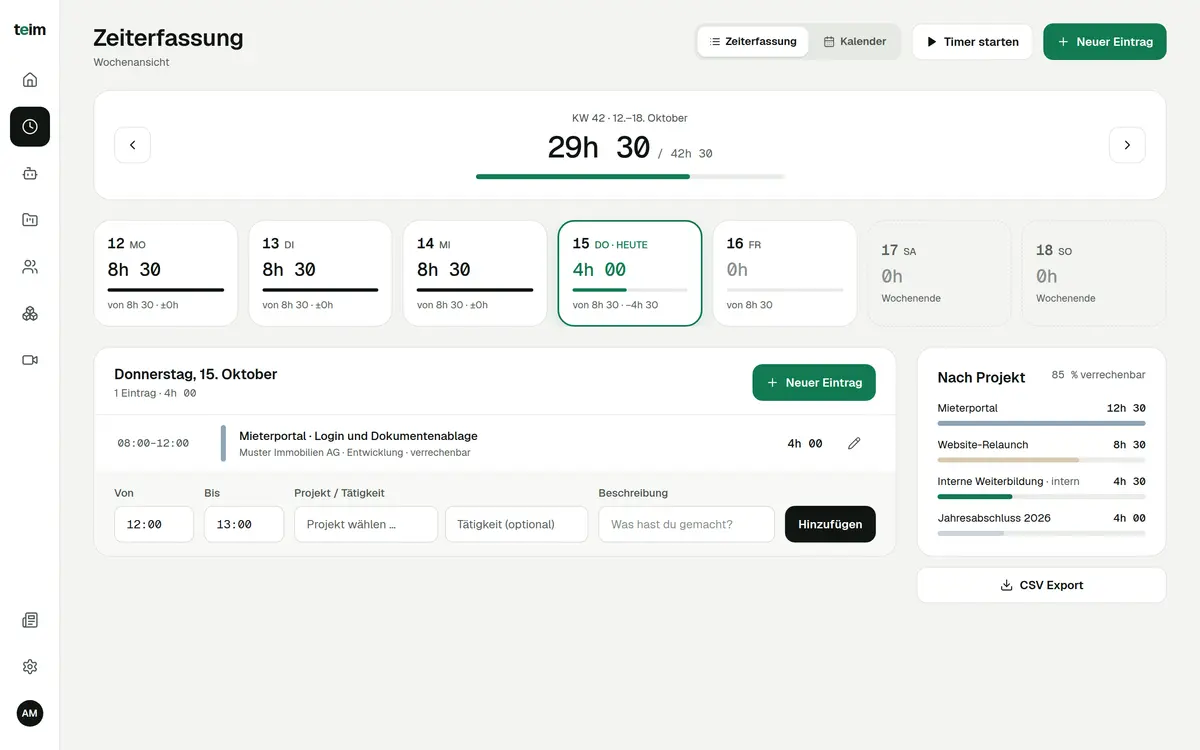Select the Wednesday 14 day card
Viewport: 1200px width, 750px height.
click(475, 273)
